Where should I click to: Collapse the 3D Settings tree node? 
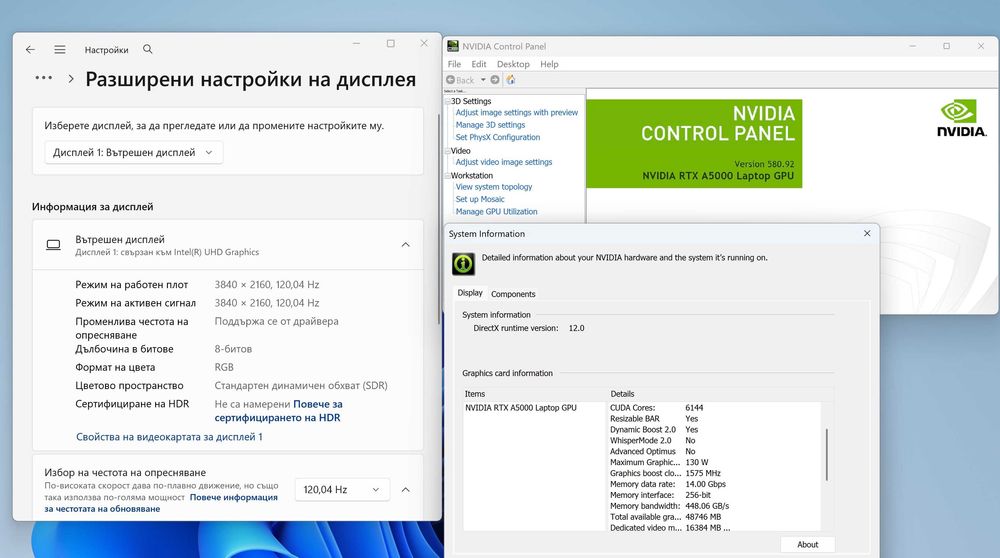pyautogui.click(x=448, y=101)
